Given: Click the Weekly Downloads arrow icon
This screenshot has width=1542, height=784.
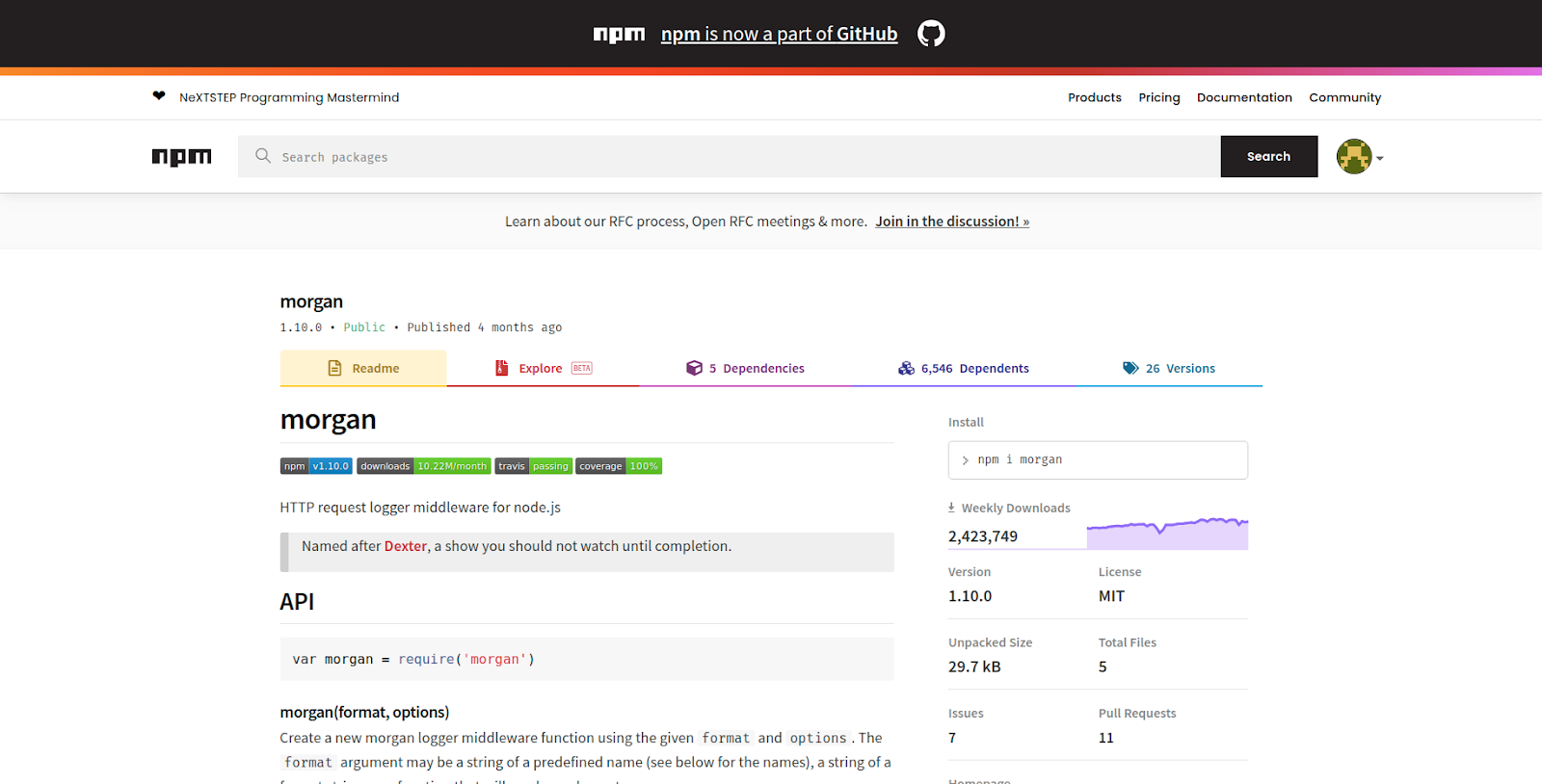Looking at the screenshot, I should (x=951, y=508).
